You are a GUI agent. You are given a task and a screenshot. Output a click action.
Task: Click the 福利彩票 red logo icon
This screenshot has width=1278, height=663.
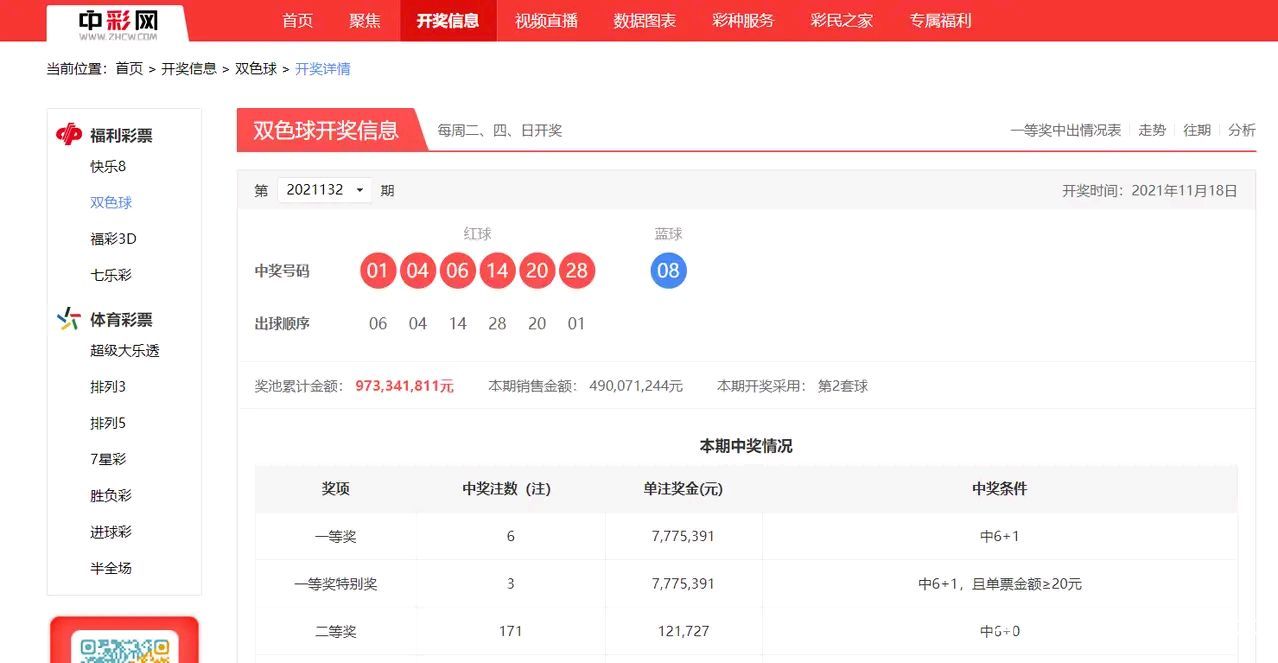tap(69, 135)
